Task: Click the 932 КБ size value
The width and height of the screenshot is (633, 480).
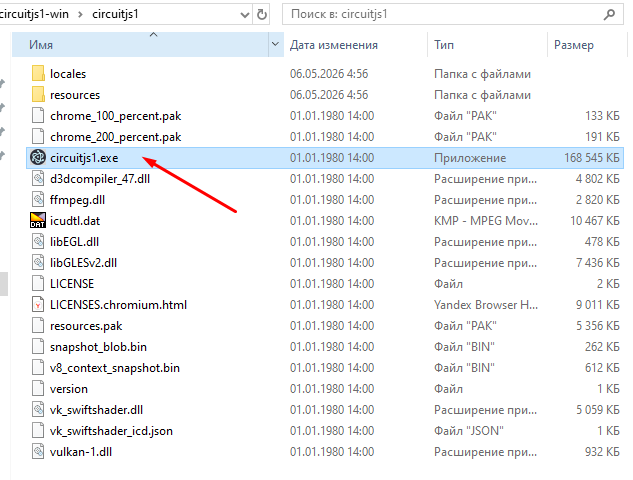Action: click(x=602, y=452)
